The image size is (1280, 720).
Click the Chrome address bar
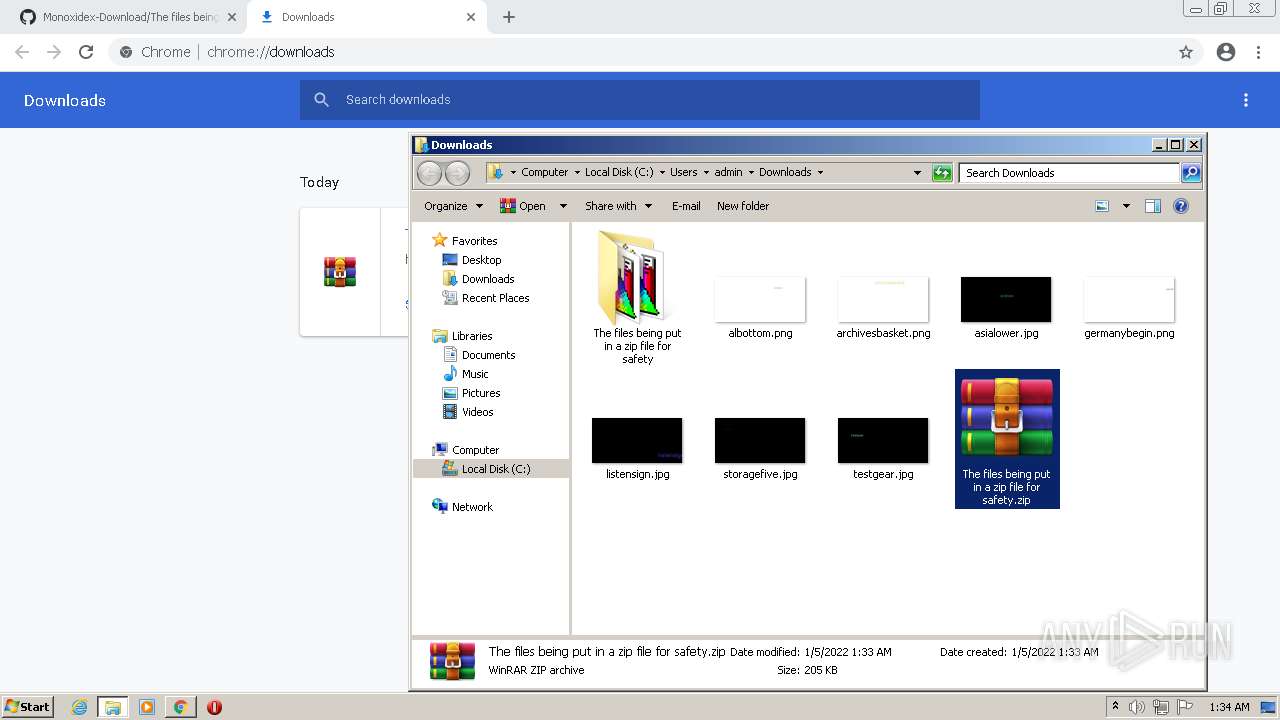click(655, 52)
